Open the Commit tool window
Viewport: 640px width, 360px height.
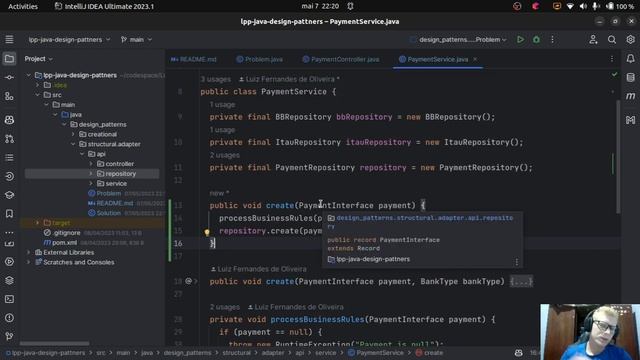(9, 77)
